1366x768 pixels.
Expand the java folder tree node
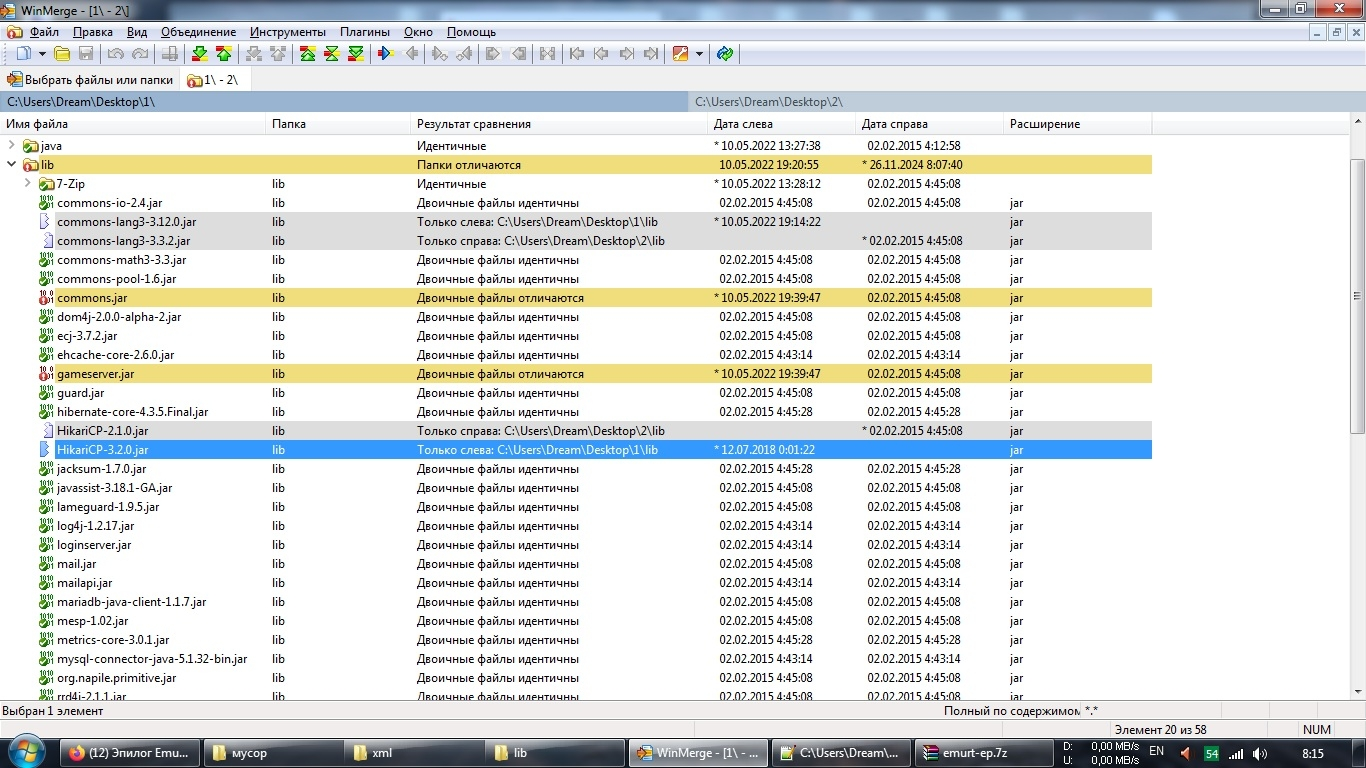pos(12,146)
